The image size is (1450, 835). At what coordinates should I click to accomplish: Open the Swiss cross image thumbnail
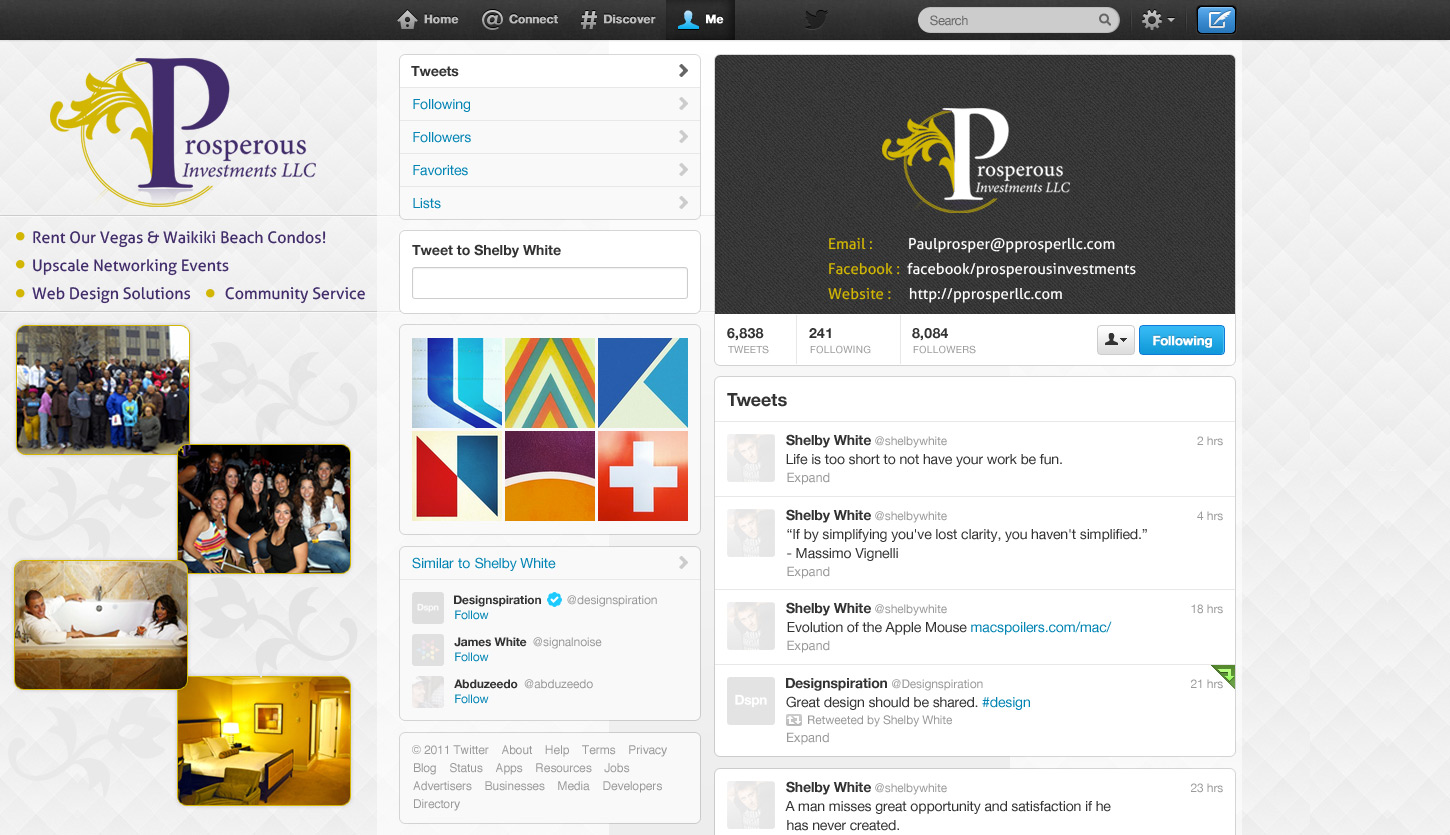pyautogui.click(x=643, y=476)
